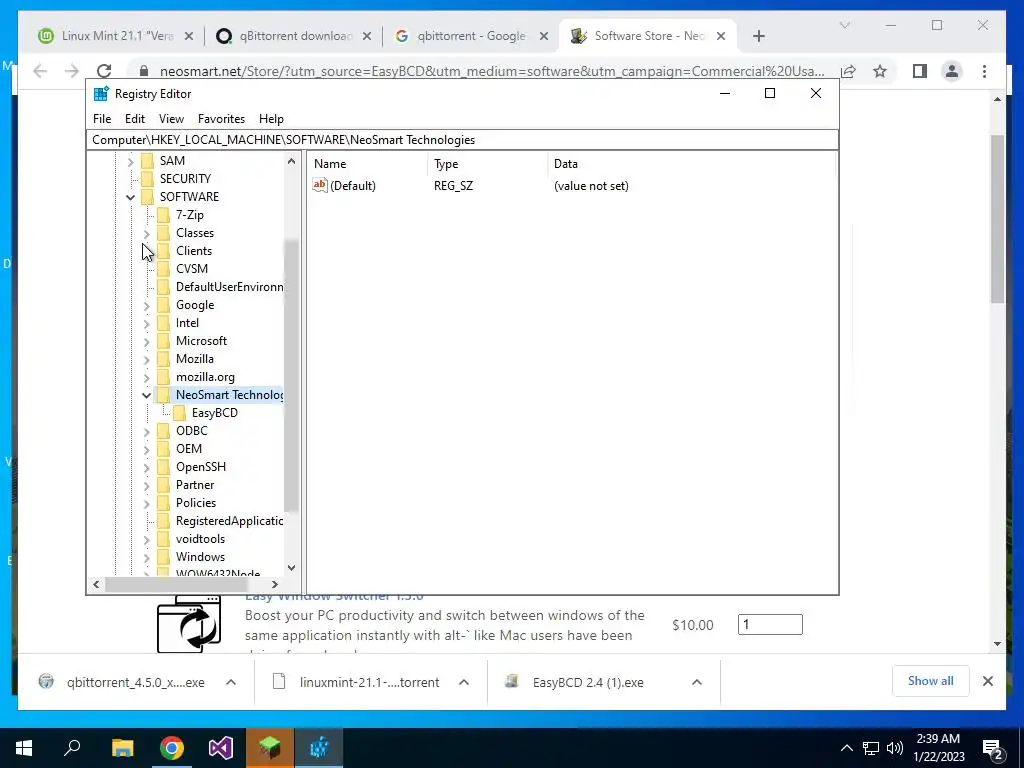Click tree pane scroll up arrow
This screenshot has width=1024, height=768.
click(291, 161)
